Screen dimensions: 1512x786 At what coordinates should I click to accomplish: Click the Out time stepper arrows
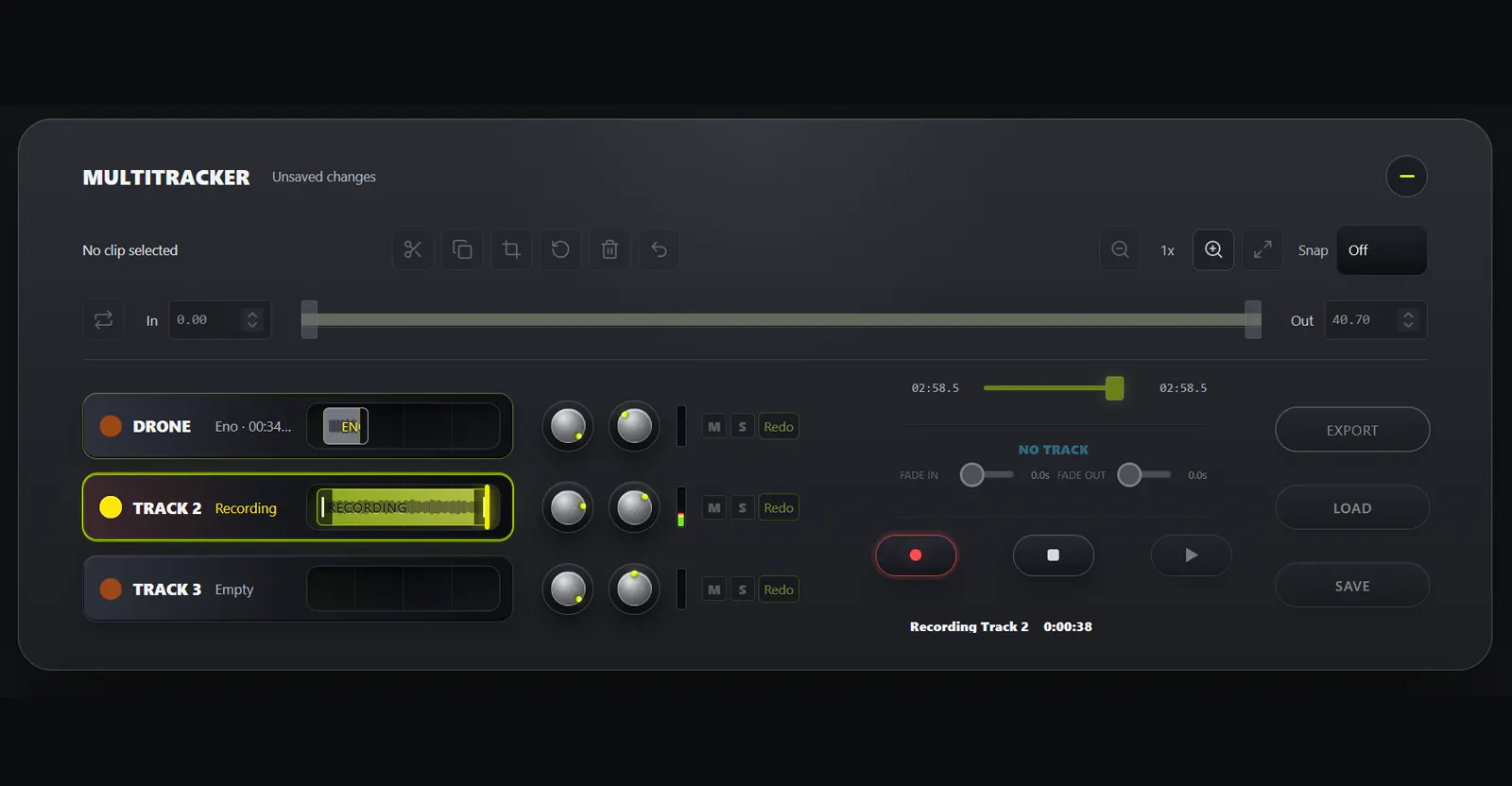(x=1408, y=319)
